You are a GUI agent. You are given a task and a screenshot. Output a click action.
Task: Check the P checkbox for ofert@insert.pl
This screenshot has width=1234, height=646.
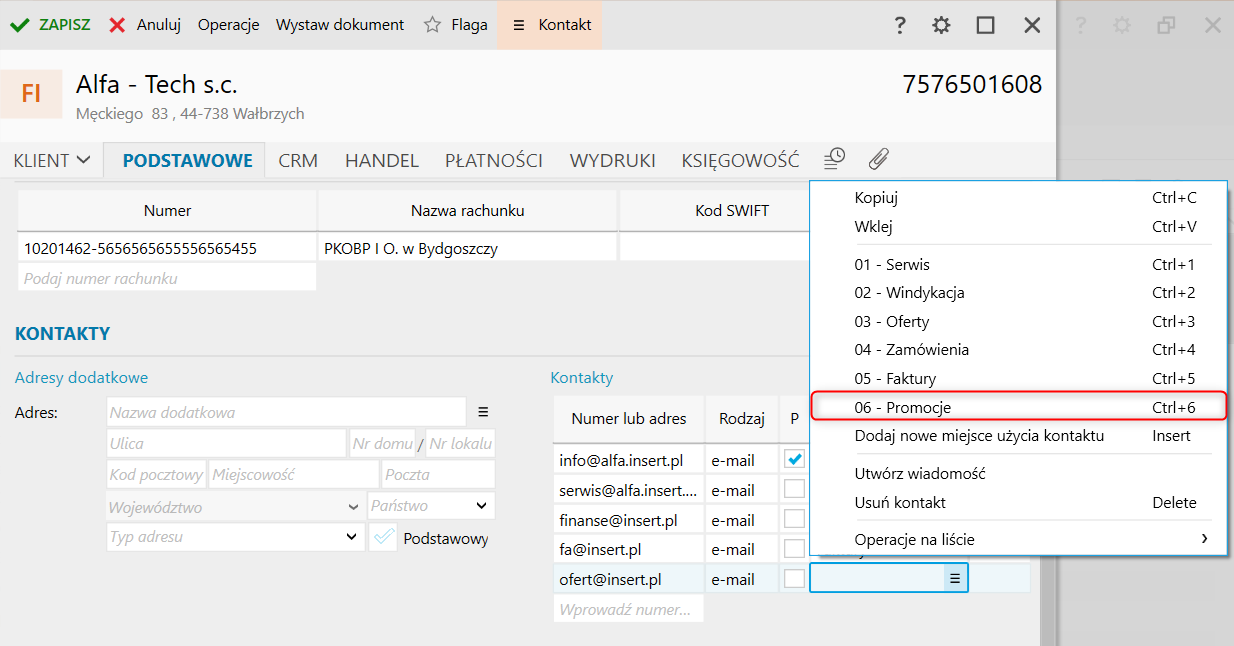click(x=794, y=578)
